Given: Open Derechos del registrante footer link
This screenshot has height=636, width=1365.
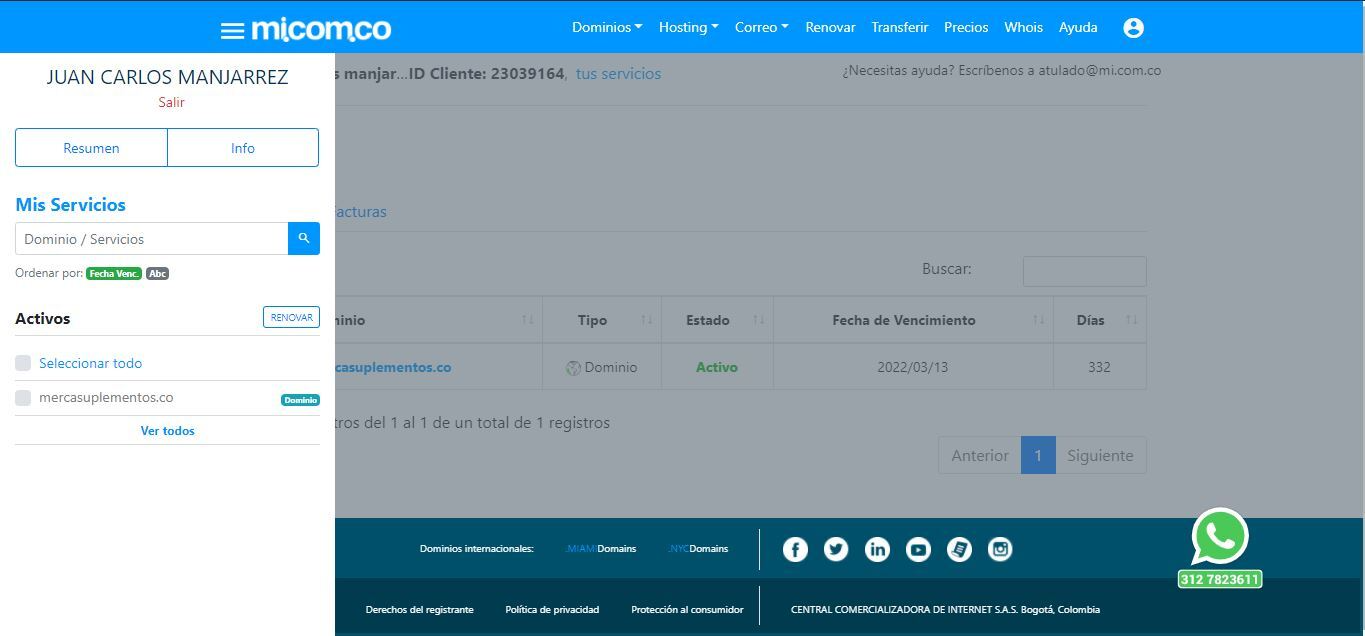Looking at the screenshot, I should tap(419, 609).
